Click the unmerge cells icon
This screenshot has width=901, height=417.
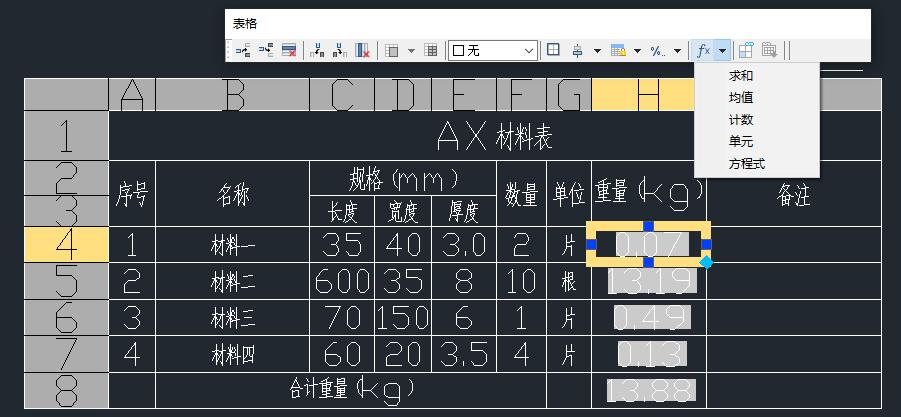(430, 51)
